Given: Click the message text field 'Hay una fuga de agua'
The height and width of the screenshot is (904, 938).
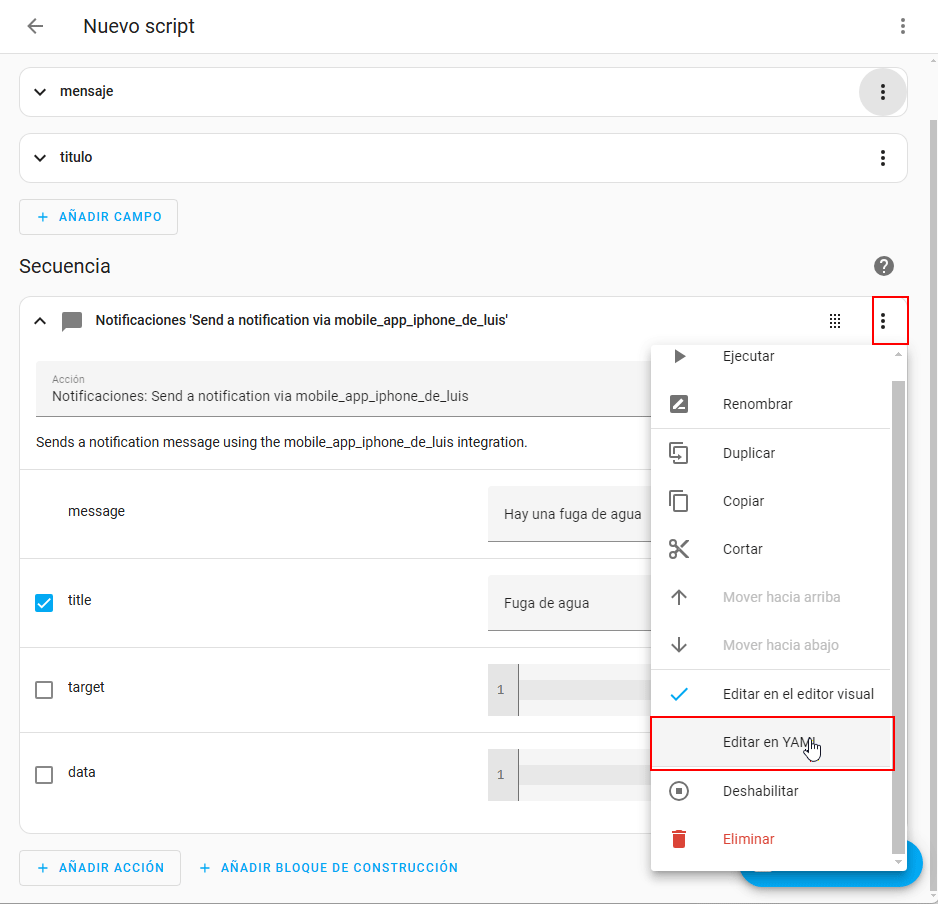Looking at the screenshot, I should [570, 514].
